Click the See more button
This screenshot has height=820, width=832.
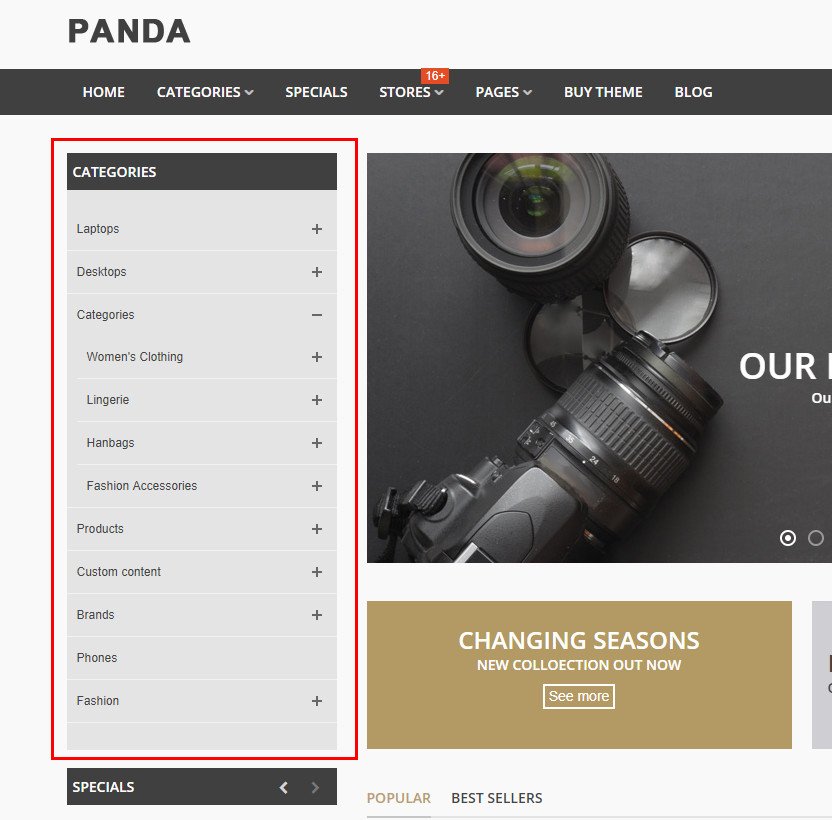coord(578,696)
